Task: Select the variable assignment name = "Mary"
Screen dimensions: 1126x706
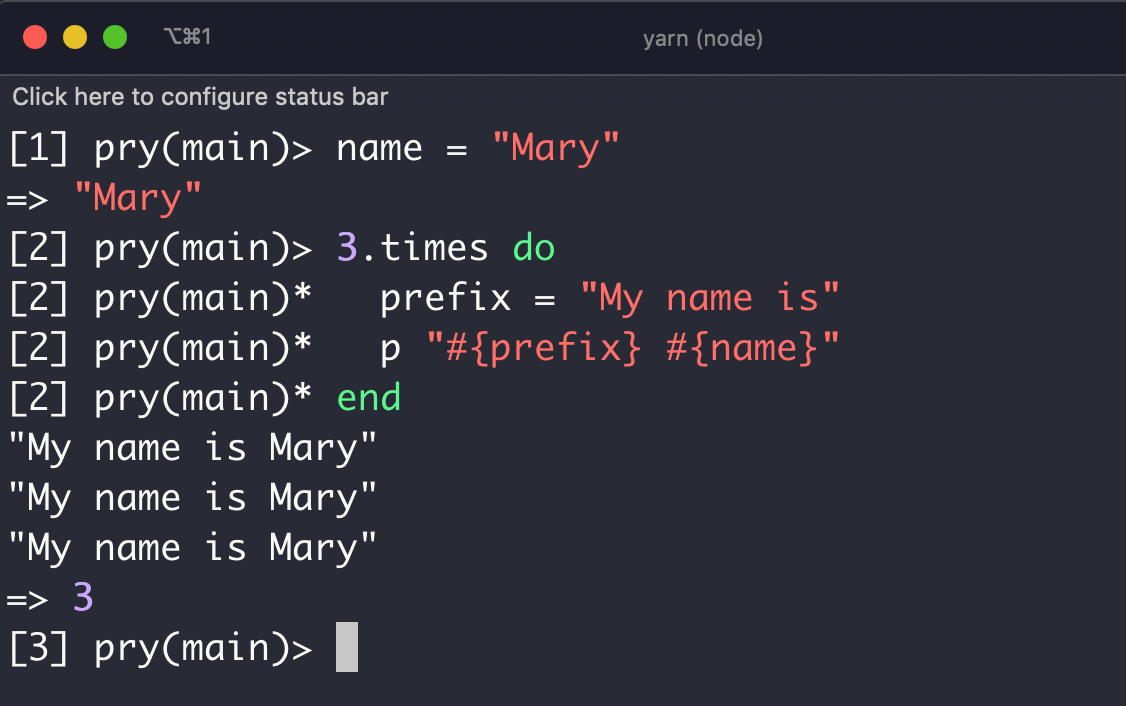Action: [477, 147]
